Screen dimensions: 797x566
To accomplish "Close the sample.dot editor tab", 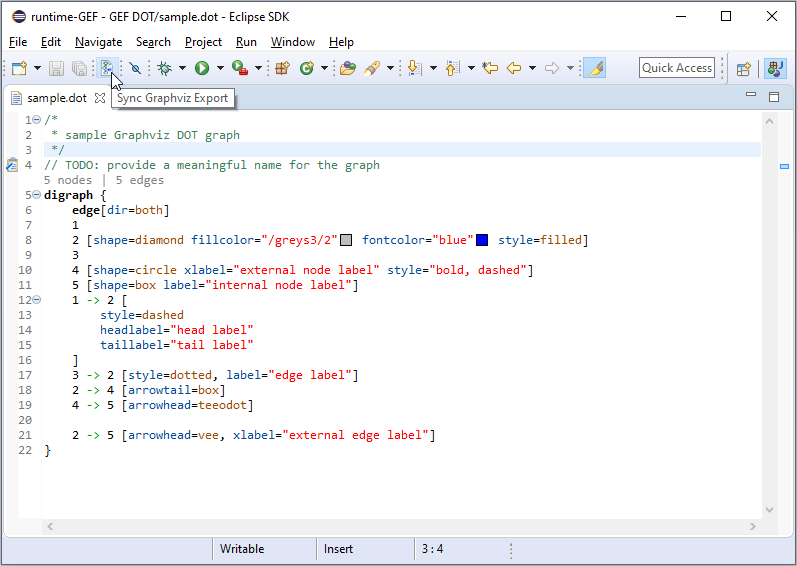I will [x=100, y=98].
